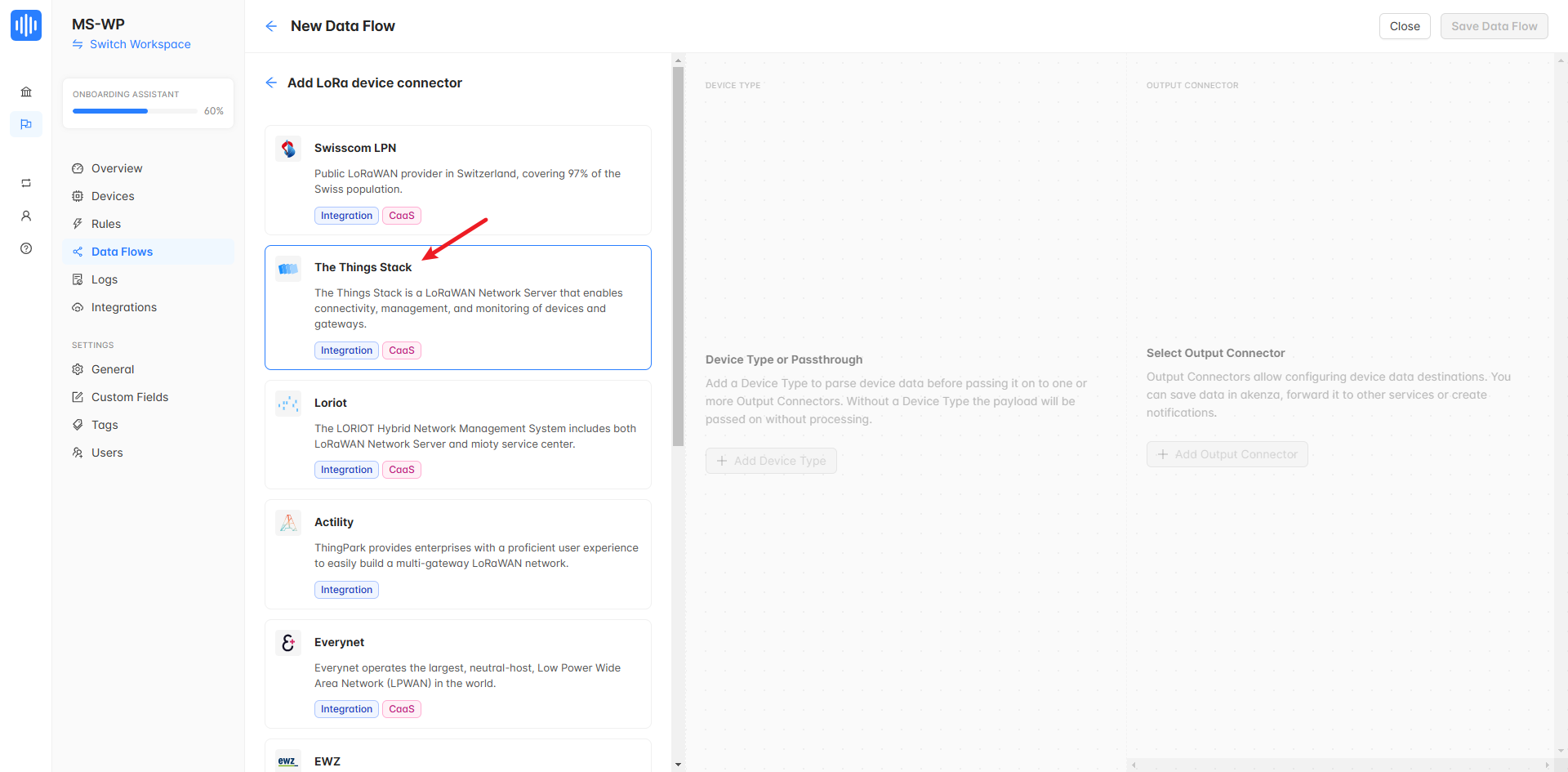Click the horizontal scrollbar under output panel

1340,765
